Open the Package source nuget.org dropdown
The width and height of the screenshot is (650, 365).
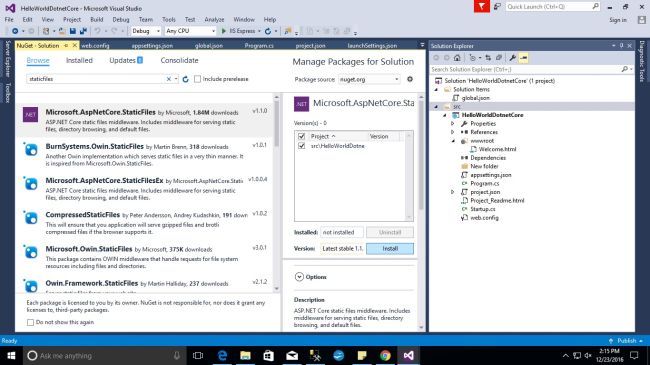[369, 79]
